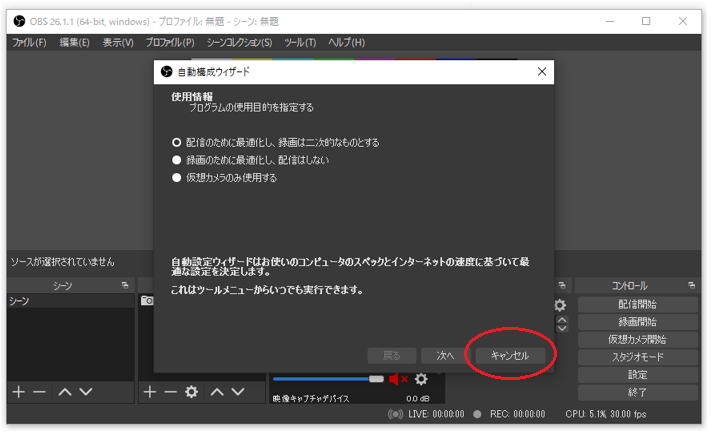Screen dimensions: 712x433
Task: Pop out the コントロール dock panel
Action: tap(695, 286)
